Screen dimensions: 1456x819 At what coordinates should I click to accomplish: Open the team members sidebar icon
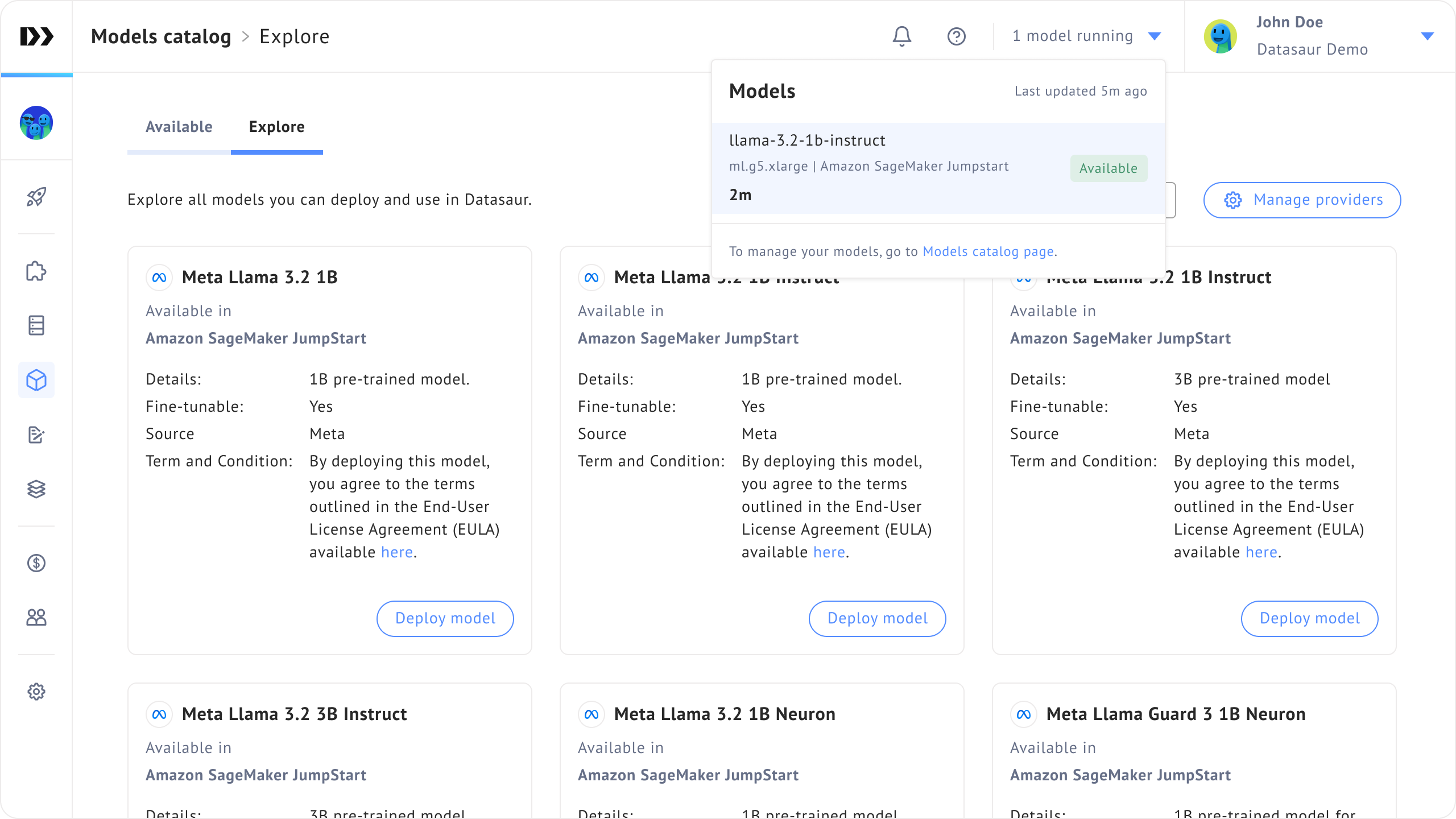pyautogui.click(x=36, y=618)
